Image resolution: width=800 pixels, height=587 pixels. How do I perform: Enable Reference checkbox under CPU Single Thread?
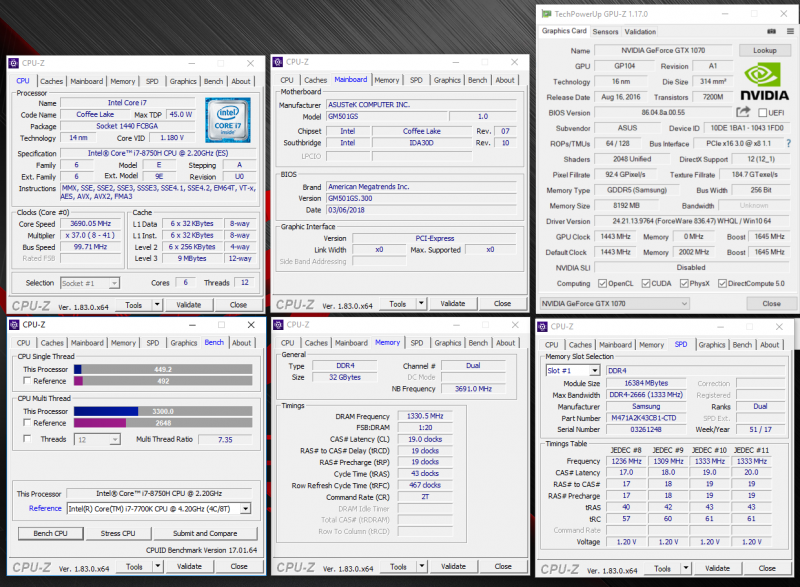[27, 380]
